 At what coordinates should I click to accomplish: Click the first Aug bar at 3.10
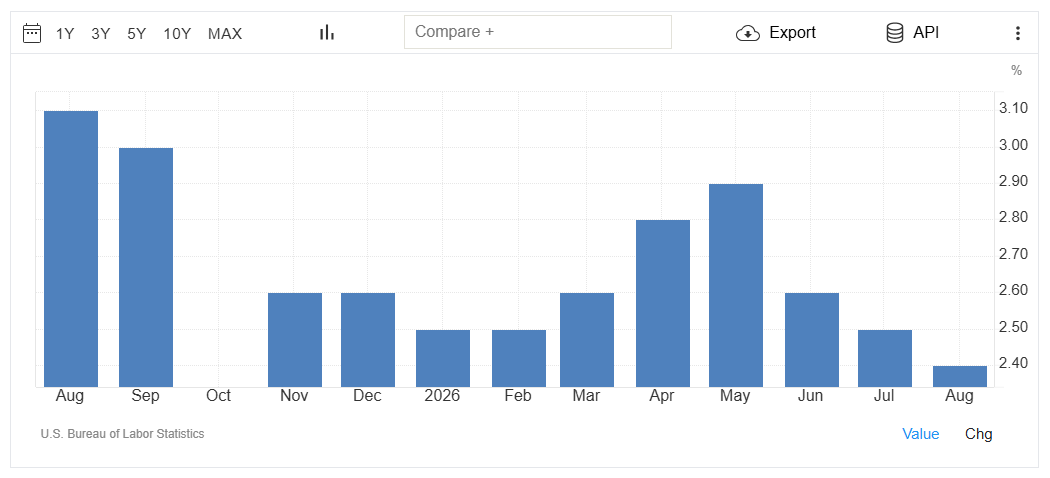71,249
